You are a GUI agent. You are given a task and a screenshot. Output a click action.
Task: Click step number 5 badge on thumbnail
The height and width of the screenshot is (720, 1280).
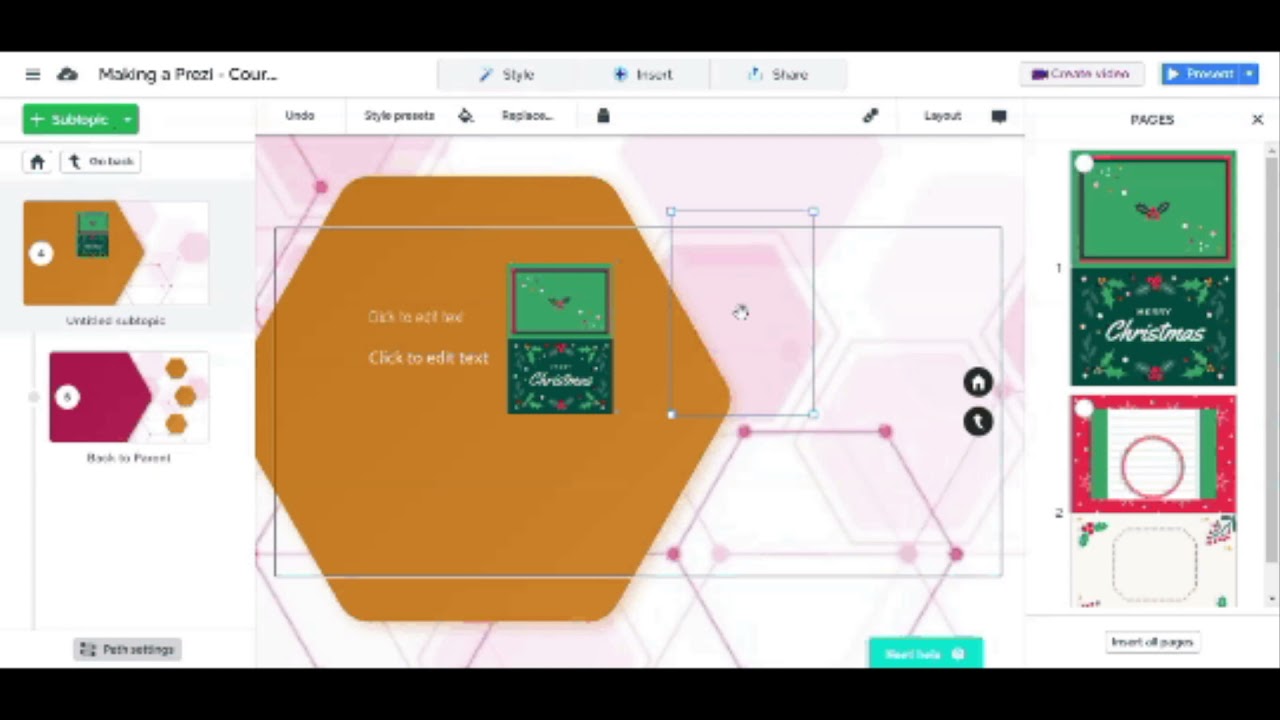click(x=67, y=397)
